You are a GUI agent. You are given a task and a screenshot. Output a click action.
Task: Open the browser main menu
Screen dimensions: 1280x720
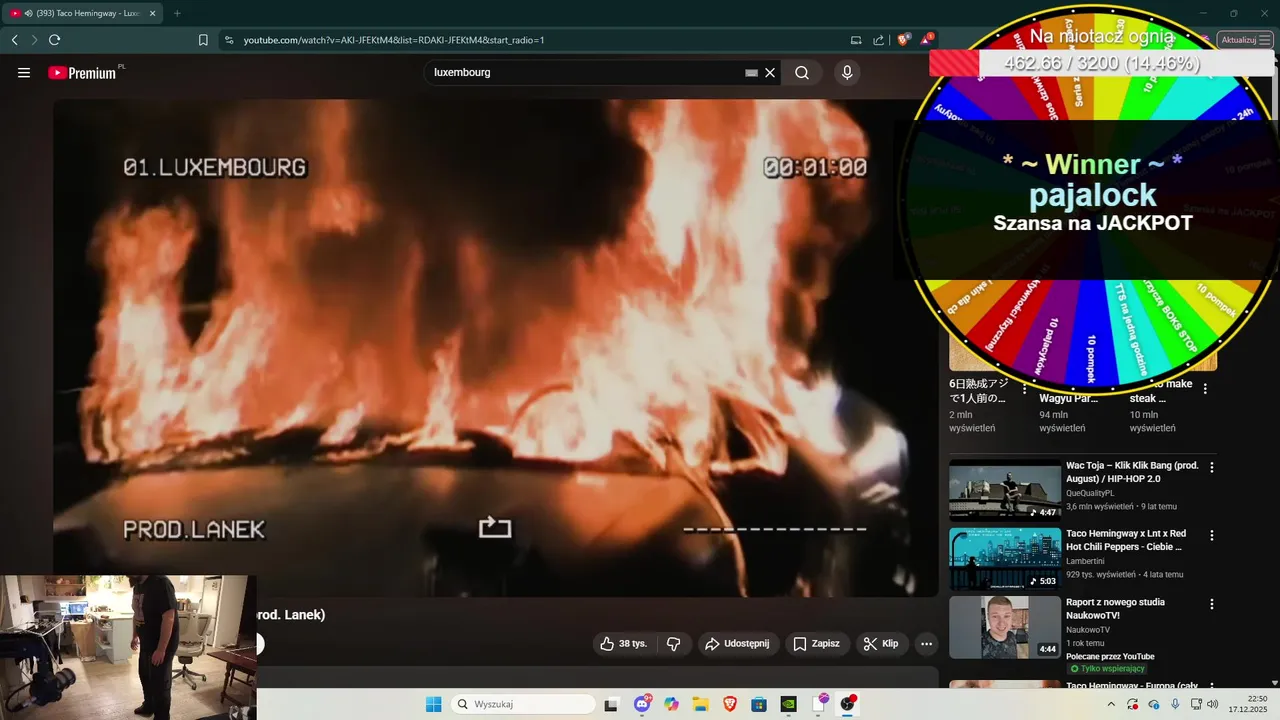pos(1265,40)
